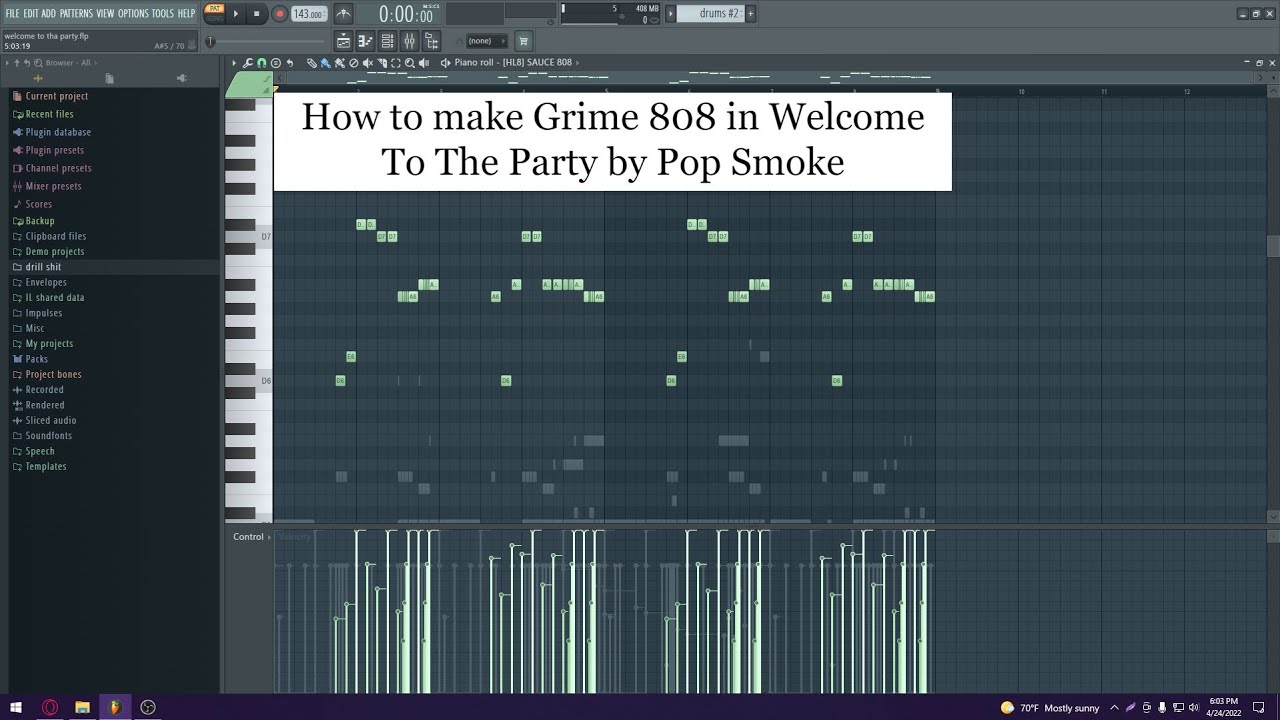Screen dimensions: 1280x720
Task: Open the OPTIONS menu
Action: click(x=132, y=13)
